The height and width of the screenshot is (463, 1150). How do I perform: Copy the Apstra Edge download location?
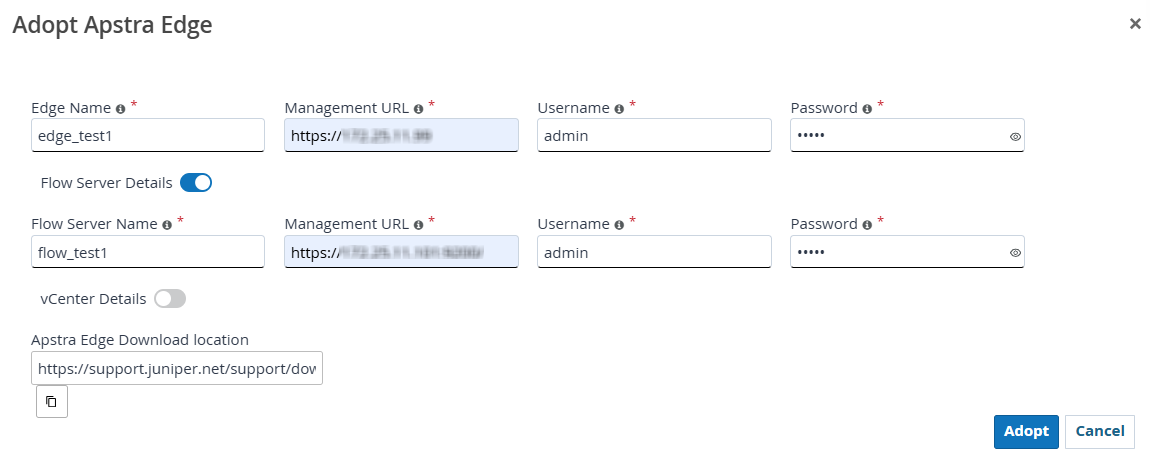tap(52, 402)
